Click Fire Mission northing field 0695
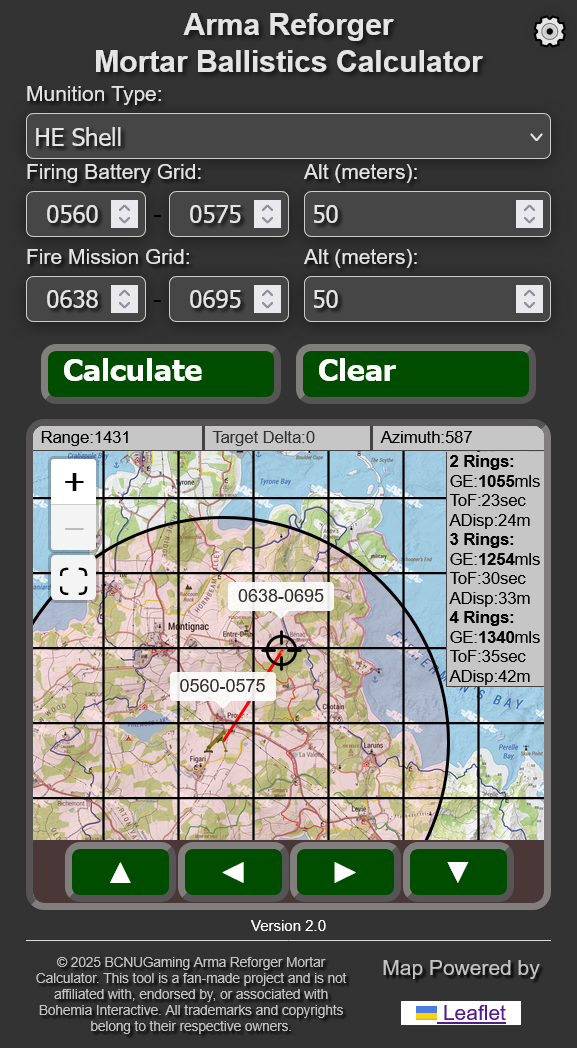Image resolution: width=577 pixels, height=1048 pixels. (x=229, y=299)
